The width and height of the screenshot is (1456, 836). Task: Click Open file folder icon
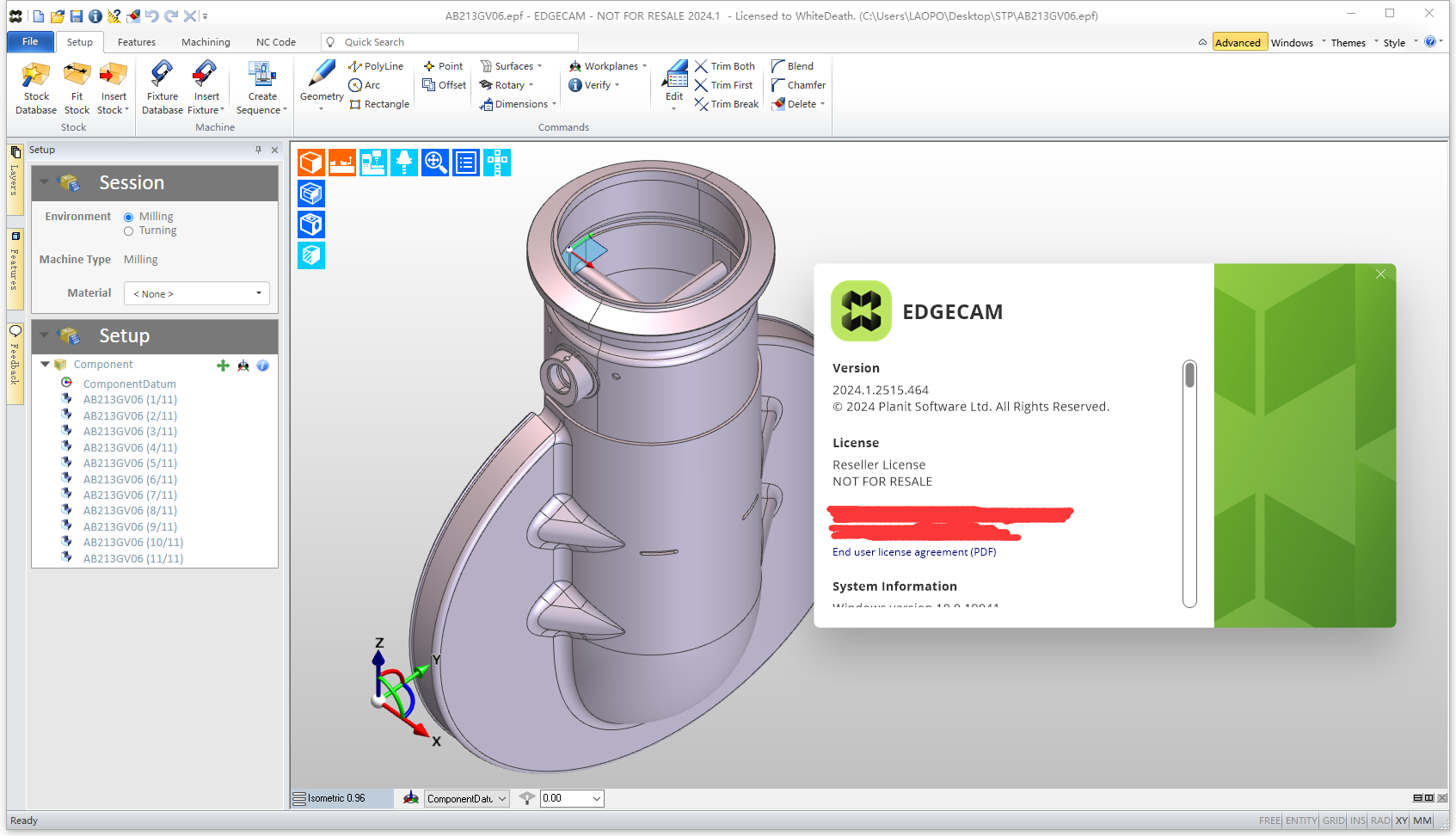click(58, 15)
